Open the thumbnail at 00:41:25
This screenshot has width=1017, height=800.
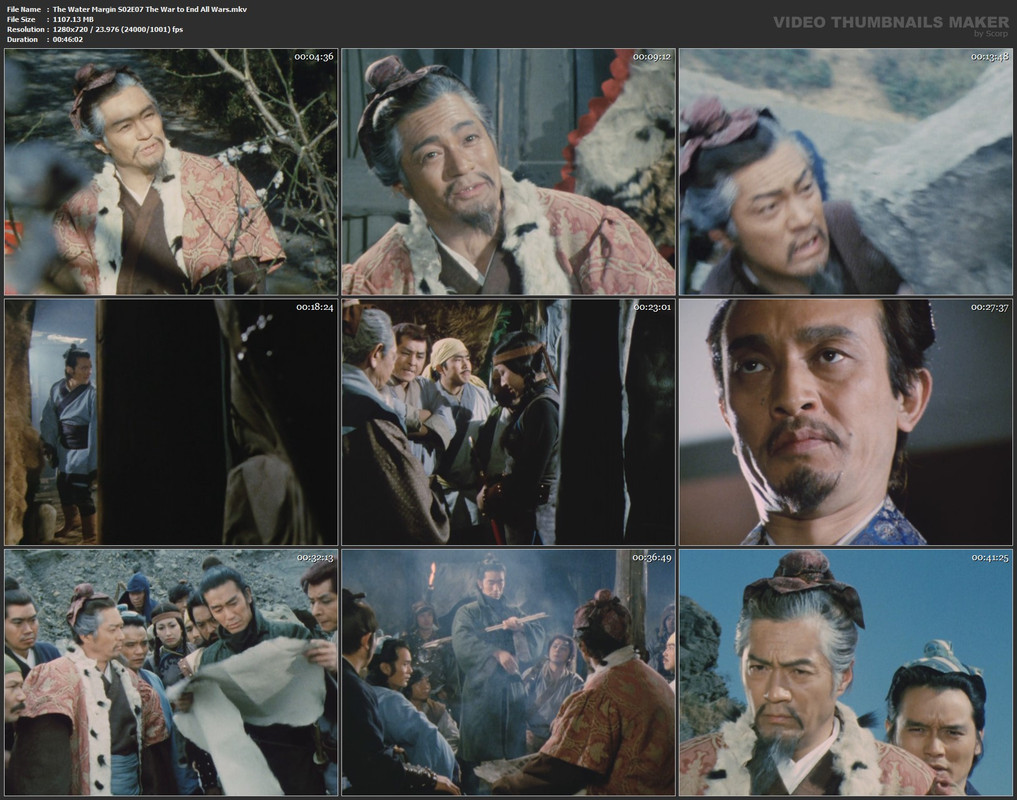pos(846,673)
